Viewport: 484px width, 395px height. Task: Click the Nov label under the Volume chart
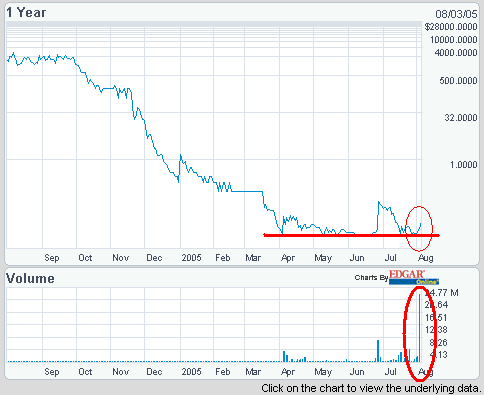[121, 372]
